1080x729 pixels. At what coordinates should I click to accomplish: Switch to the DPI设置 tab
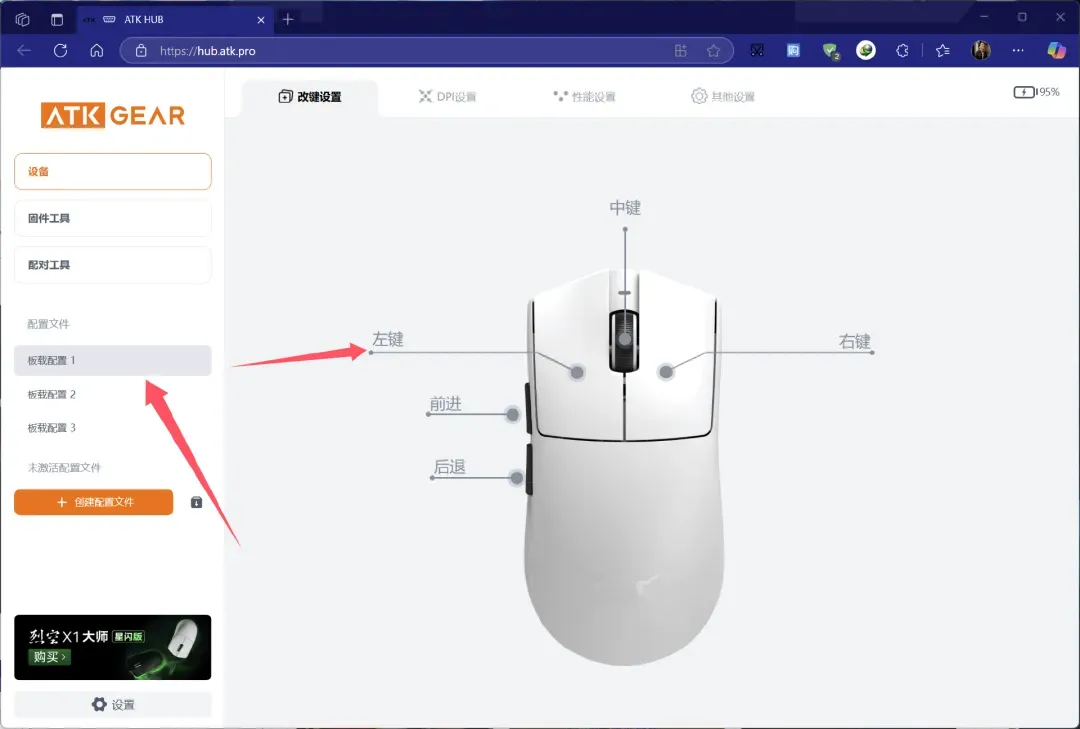(447, 97)
